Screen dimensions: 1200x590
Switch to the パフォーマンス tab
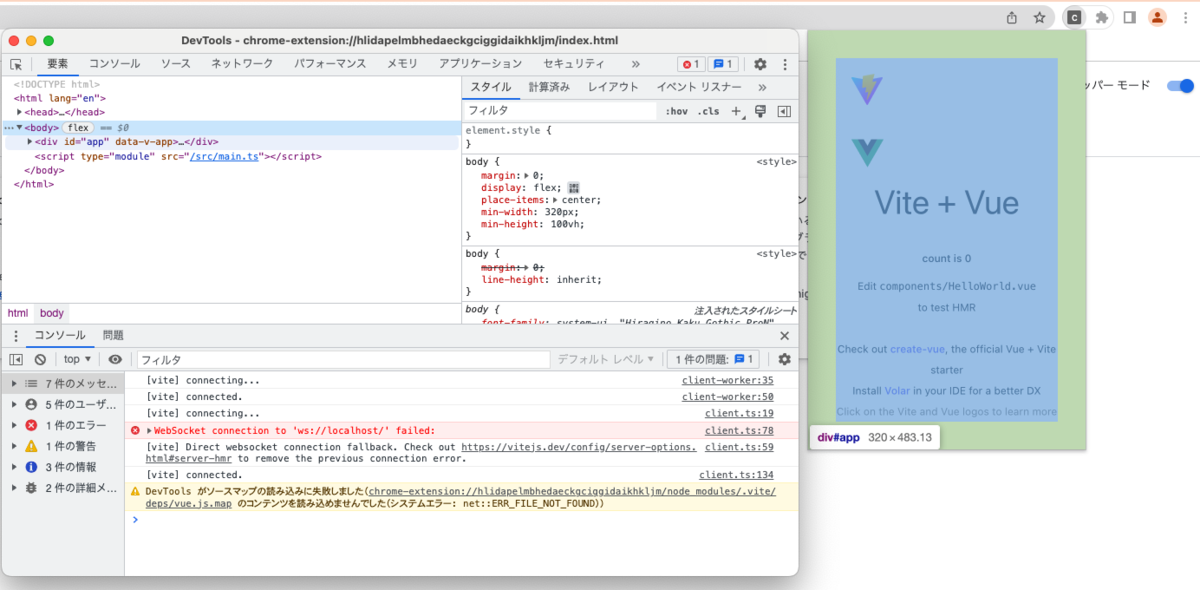click(330, 64)
